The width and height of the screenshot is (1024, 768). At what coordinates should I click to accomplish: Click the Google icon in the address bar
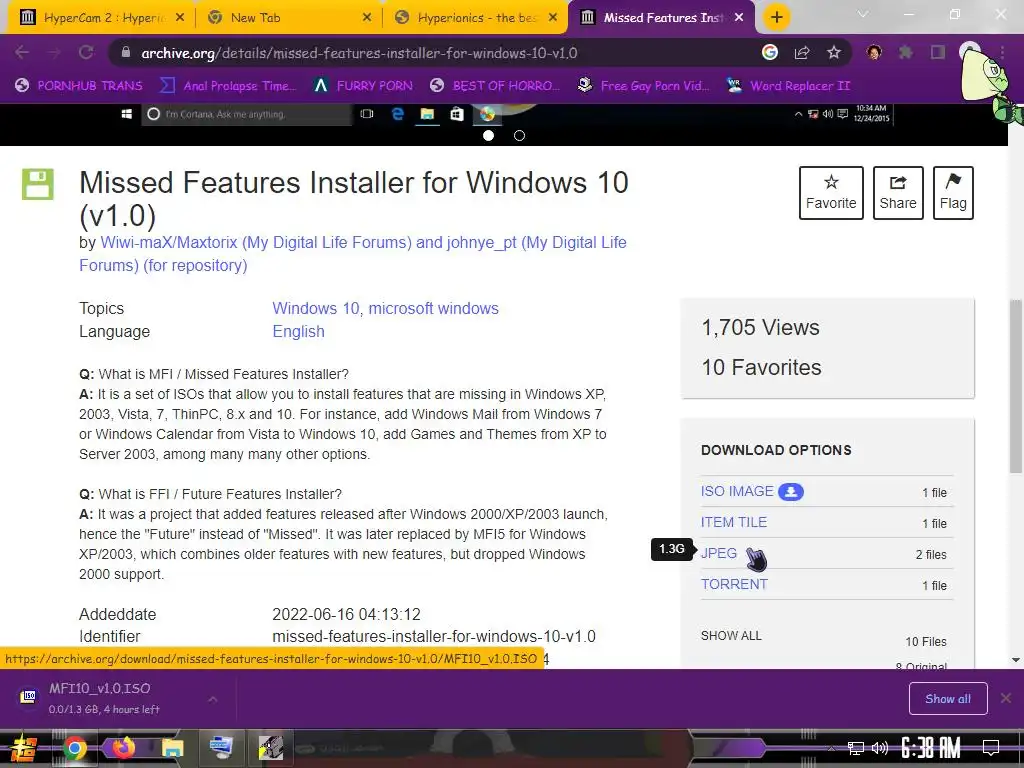click(770, 52)
